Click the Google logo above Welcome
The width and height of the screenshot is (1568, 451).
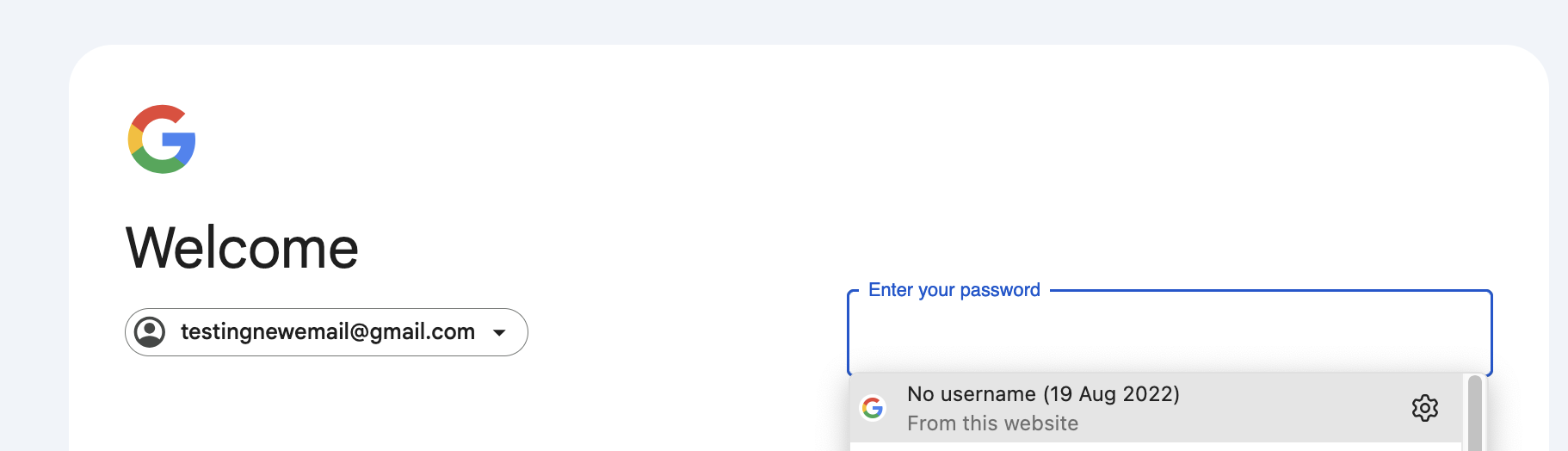tap(162, 139)
